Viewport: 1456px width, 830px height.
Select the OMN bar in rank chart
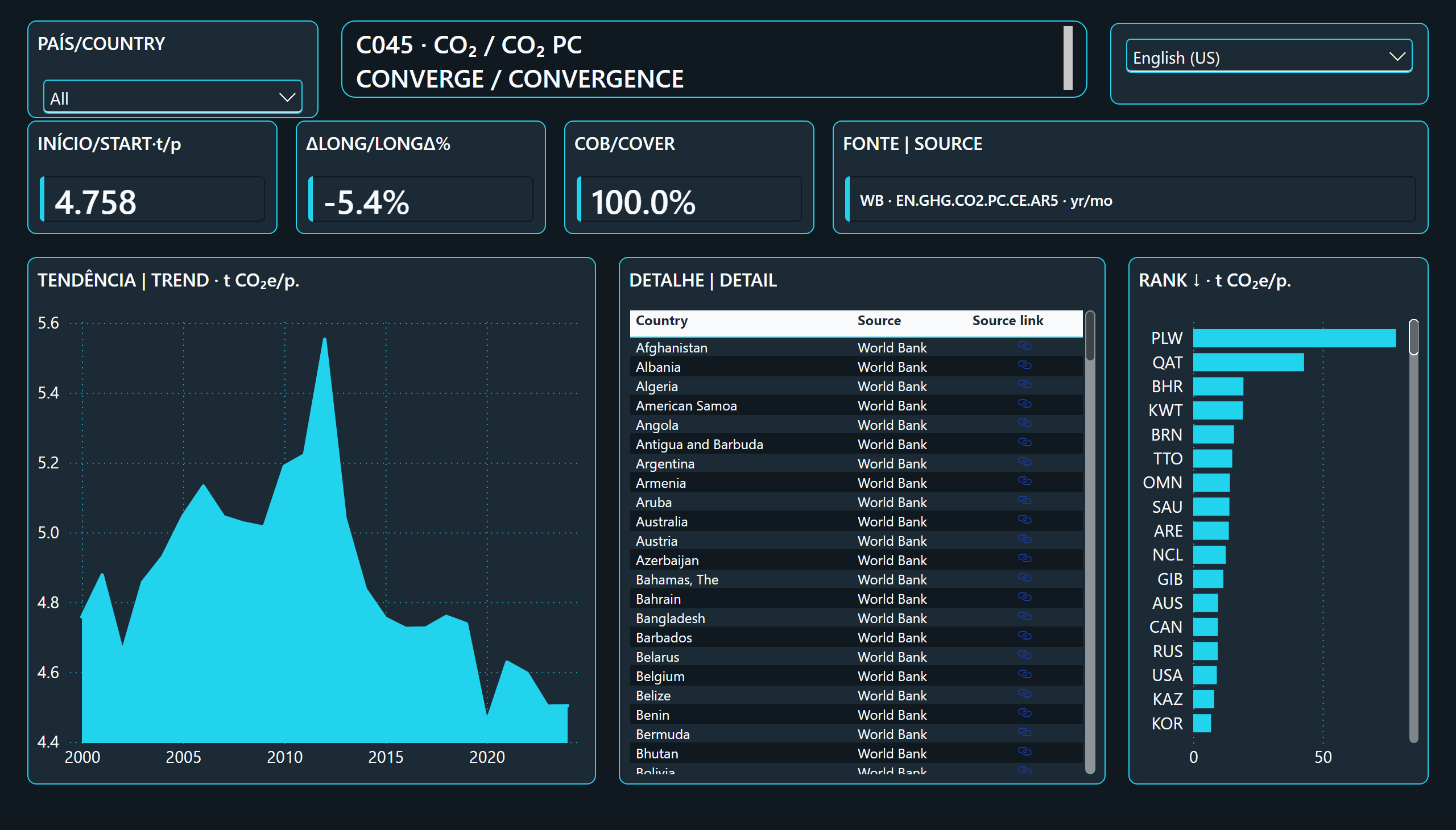tap(1211, 482)
